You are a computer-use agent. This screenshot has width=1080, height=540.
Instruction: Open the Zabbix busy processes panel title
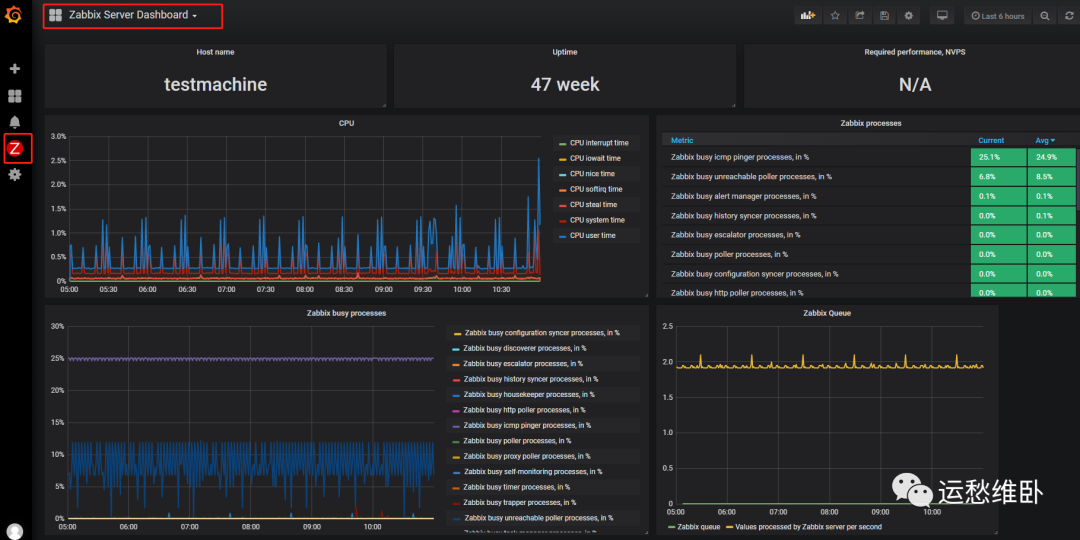(x=346, y=313)
